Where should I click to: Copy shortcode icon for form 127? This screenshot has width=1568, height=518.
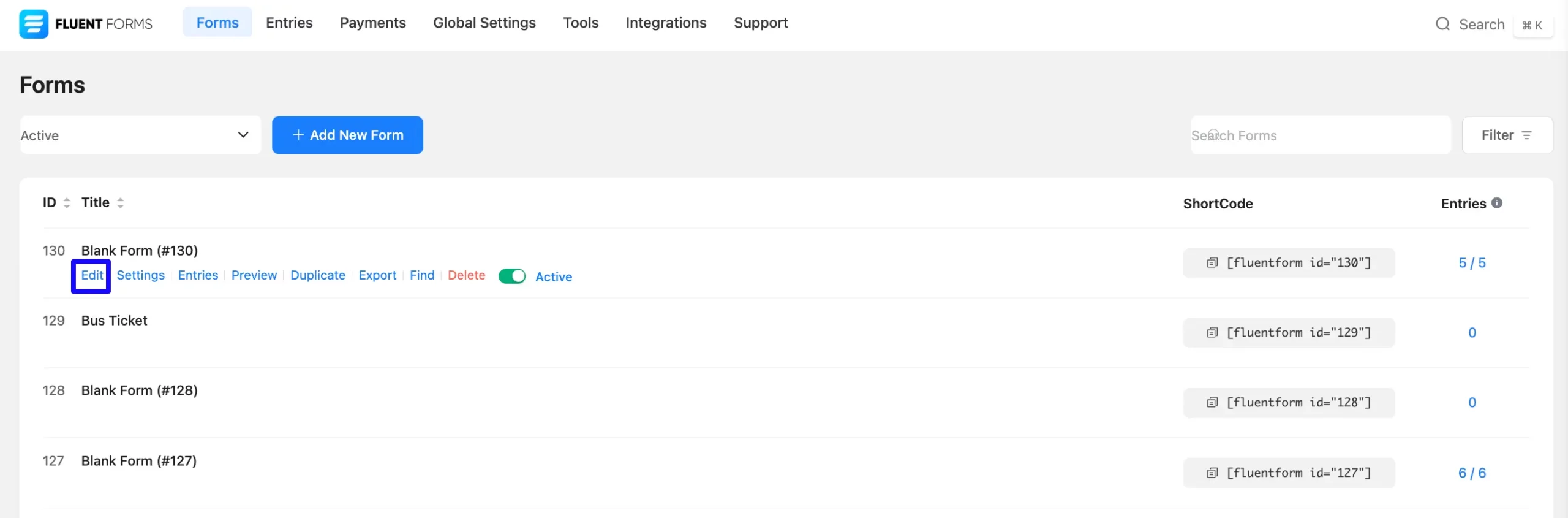tap(1212, 473)
